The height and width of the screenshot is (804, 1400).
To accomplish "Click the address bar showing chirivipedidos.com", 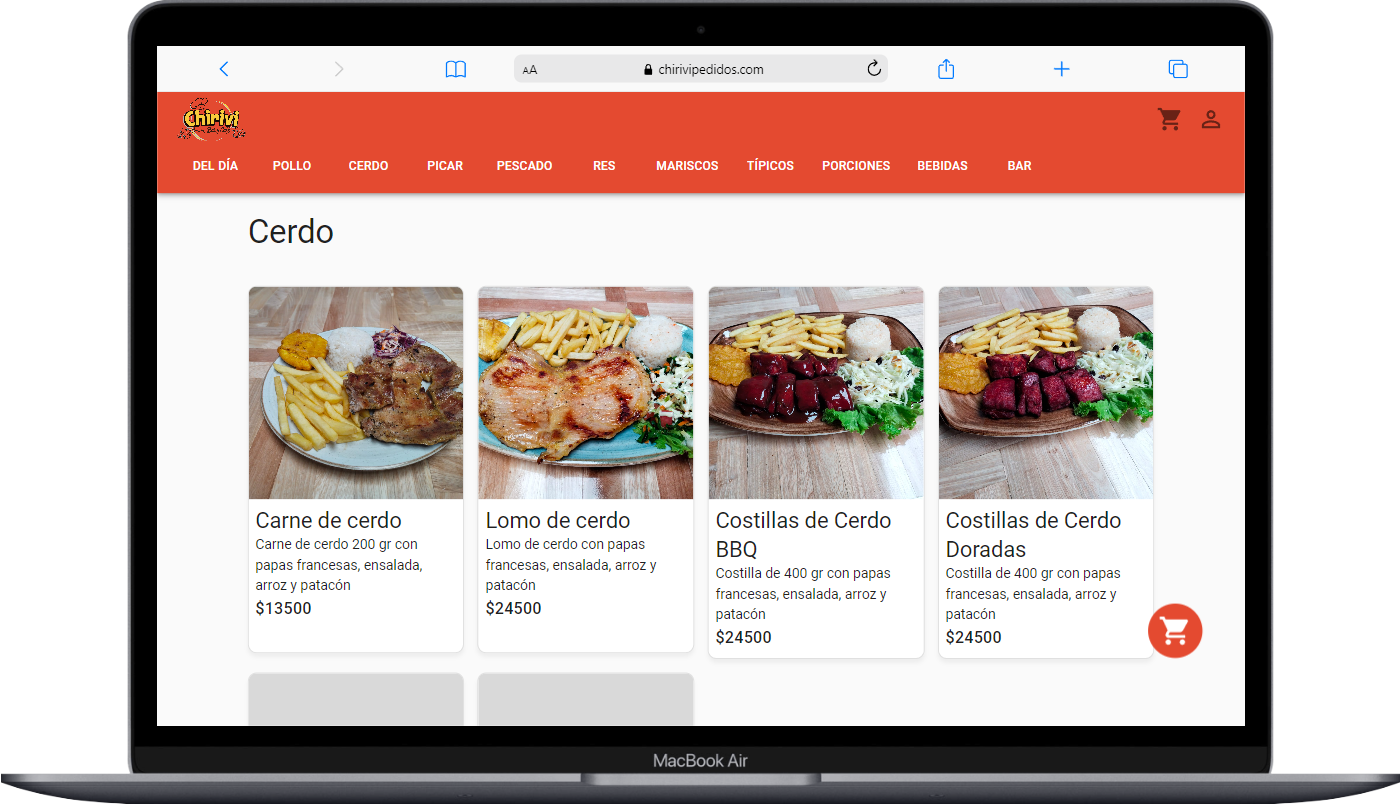I will coord(713,68).
